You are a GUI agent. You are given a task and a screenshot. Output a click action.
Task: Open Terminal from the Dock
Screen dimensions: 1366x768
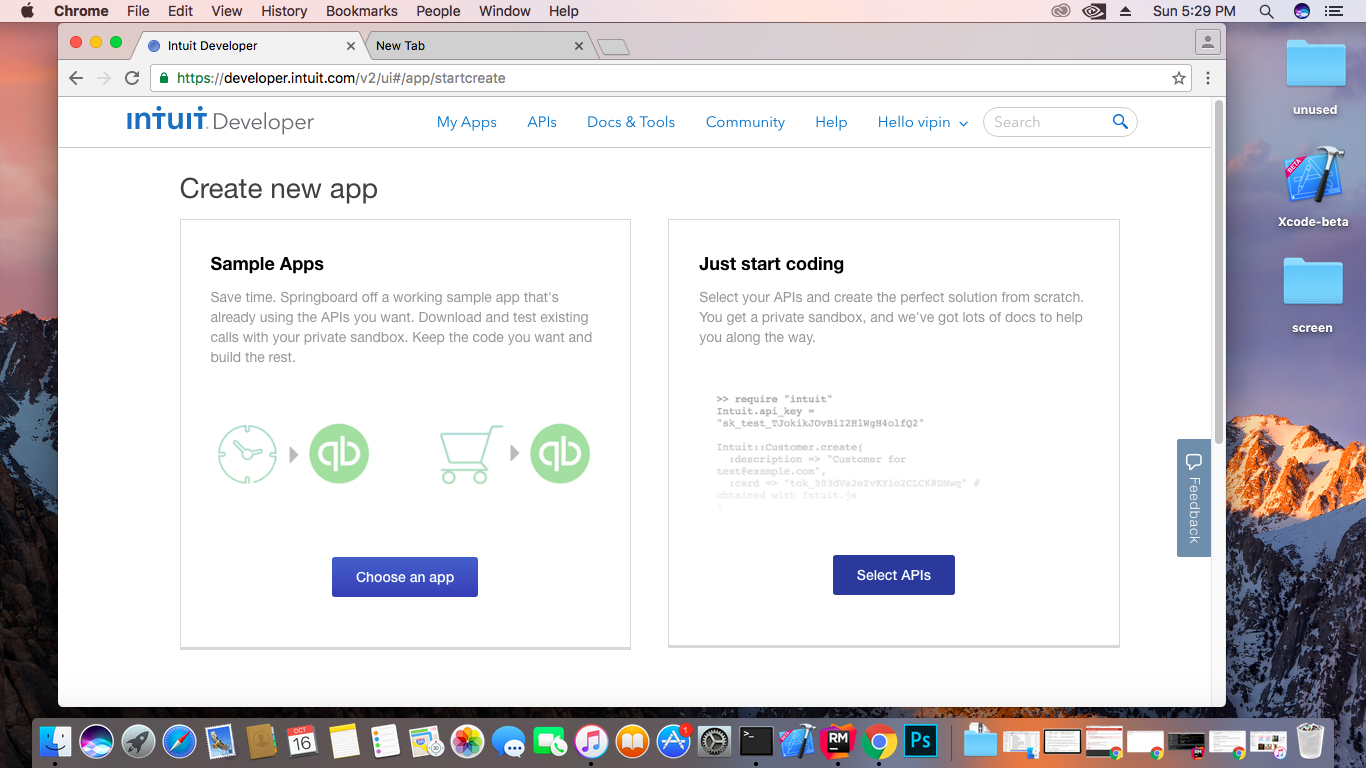[756, 742]
